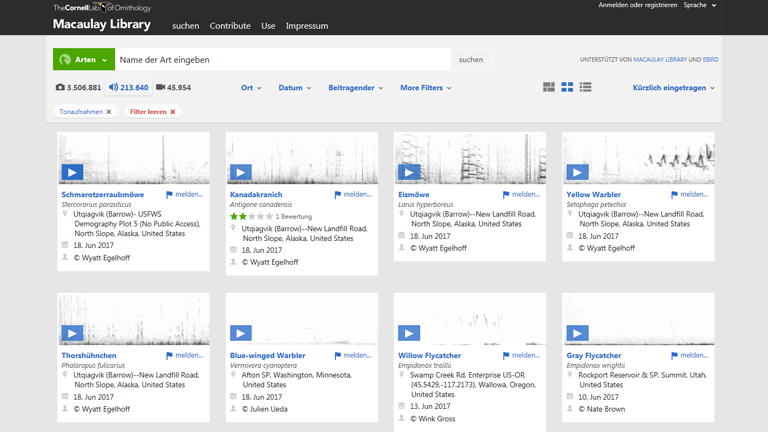Screen dimensions: 768x432
Task: Open the Use menu item
Action: point(268,26)
